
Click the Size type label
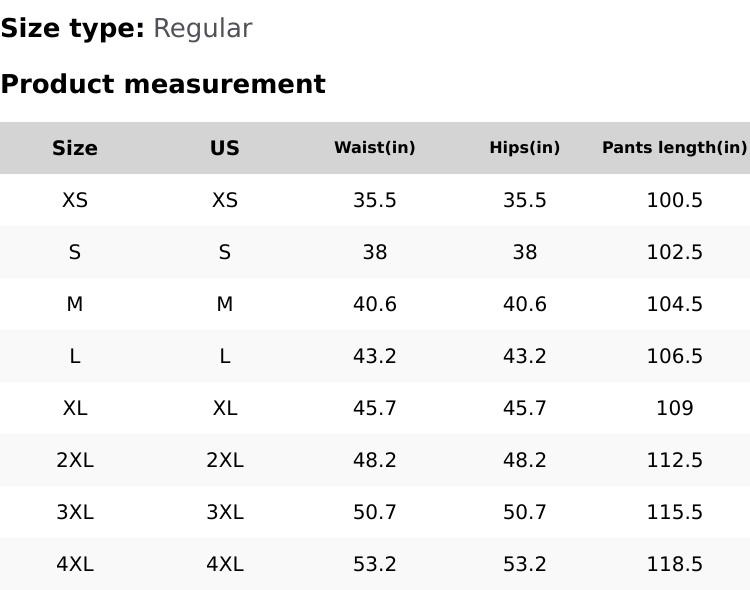[x=72, y=29]
